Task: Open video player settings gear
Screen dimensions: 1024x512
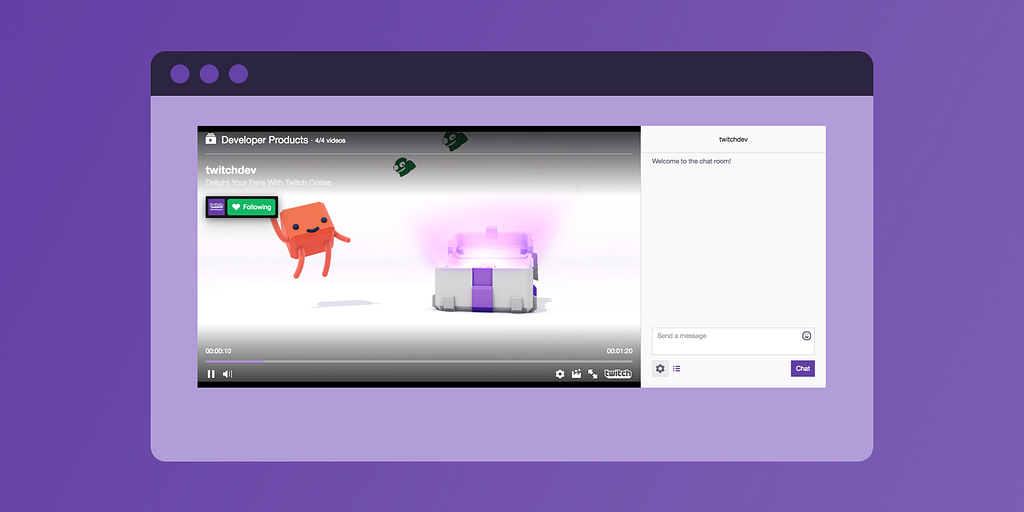Action: pyautogui.click(x=560, y=374)
